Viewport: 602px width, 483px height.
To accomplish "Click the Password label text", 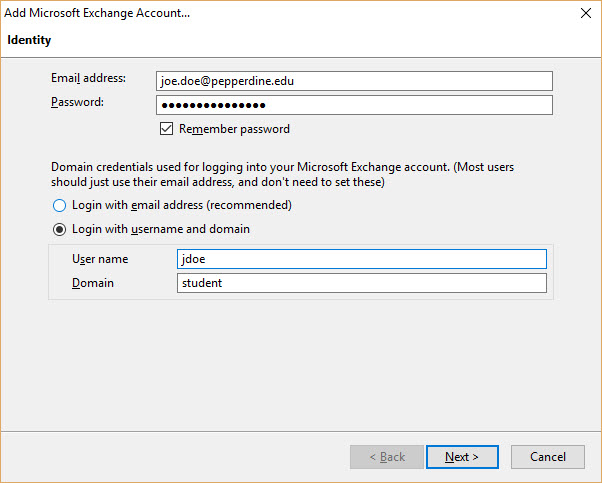I will (77, 102).
